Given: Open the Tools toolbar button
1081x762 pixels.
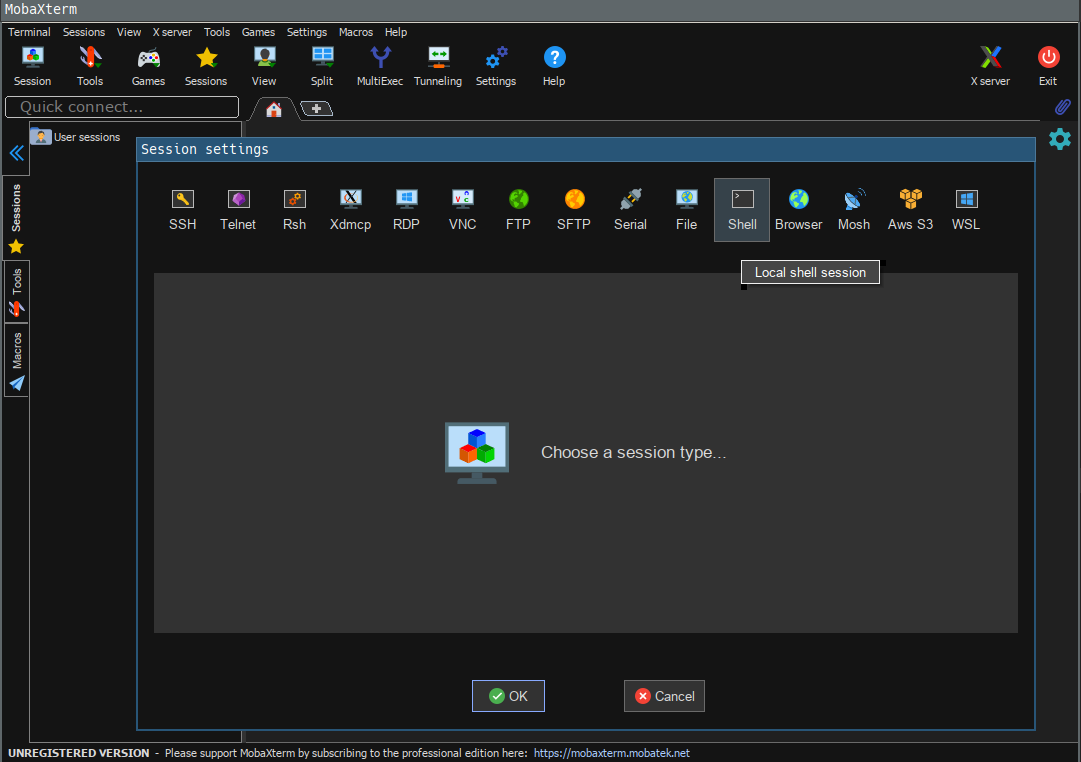Looking at the screenshot, I should coord(90,66).
